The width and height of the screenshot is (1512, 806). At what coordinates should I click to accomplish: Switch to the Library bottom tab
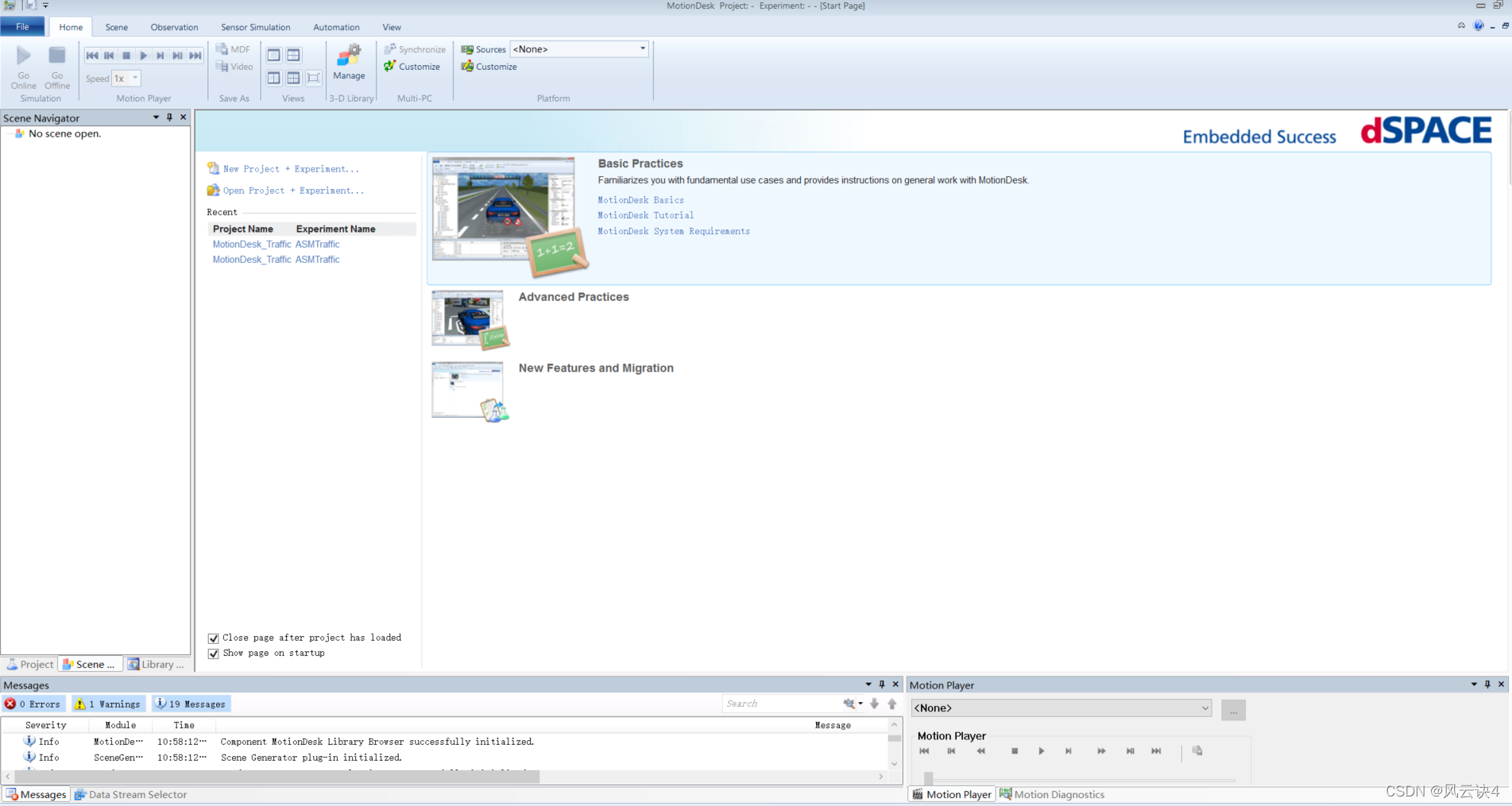[x=157, y=665]
